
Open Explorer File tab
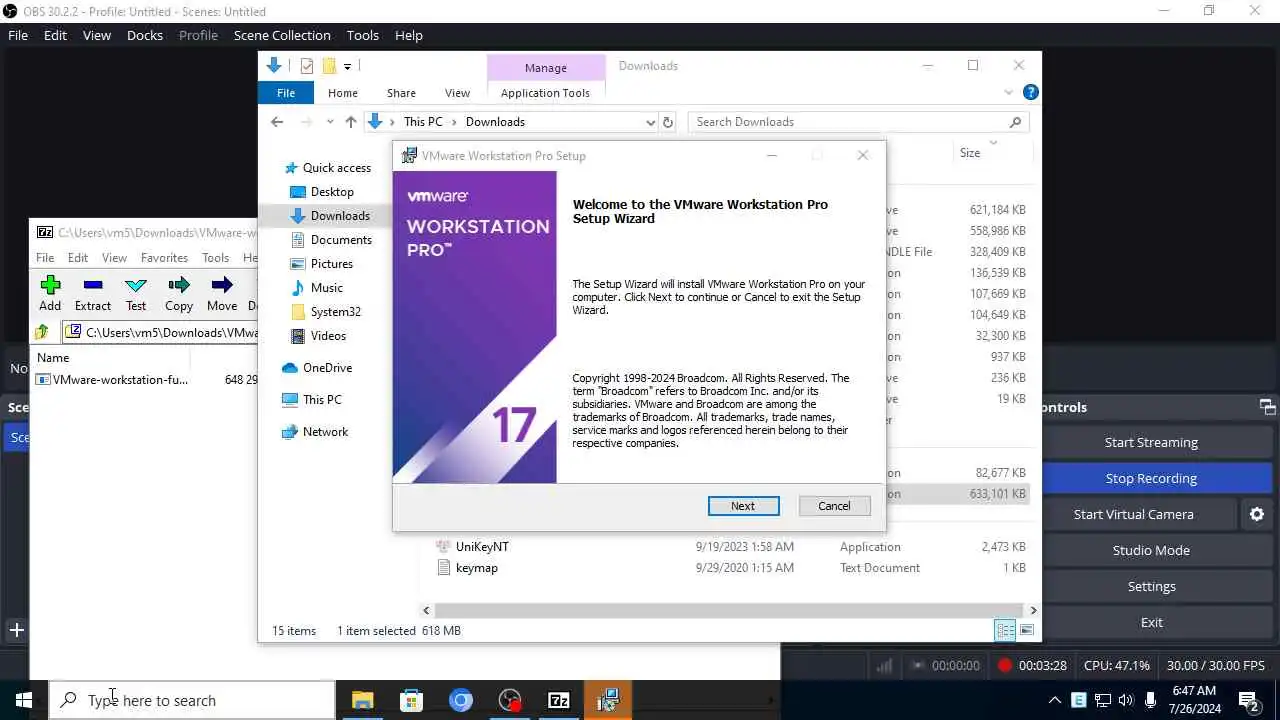[286, 93]
